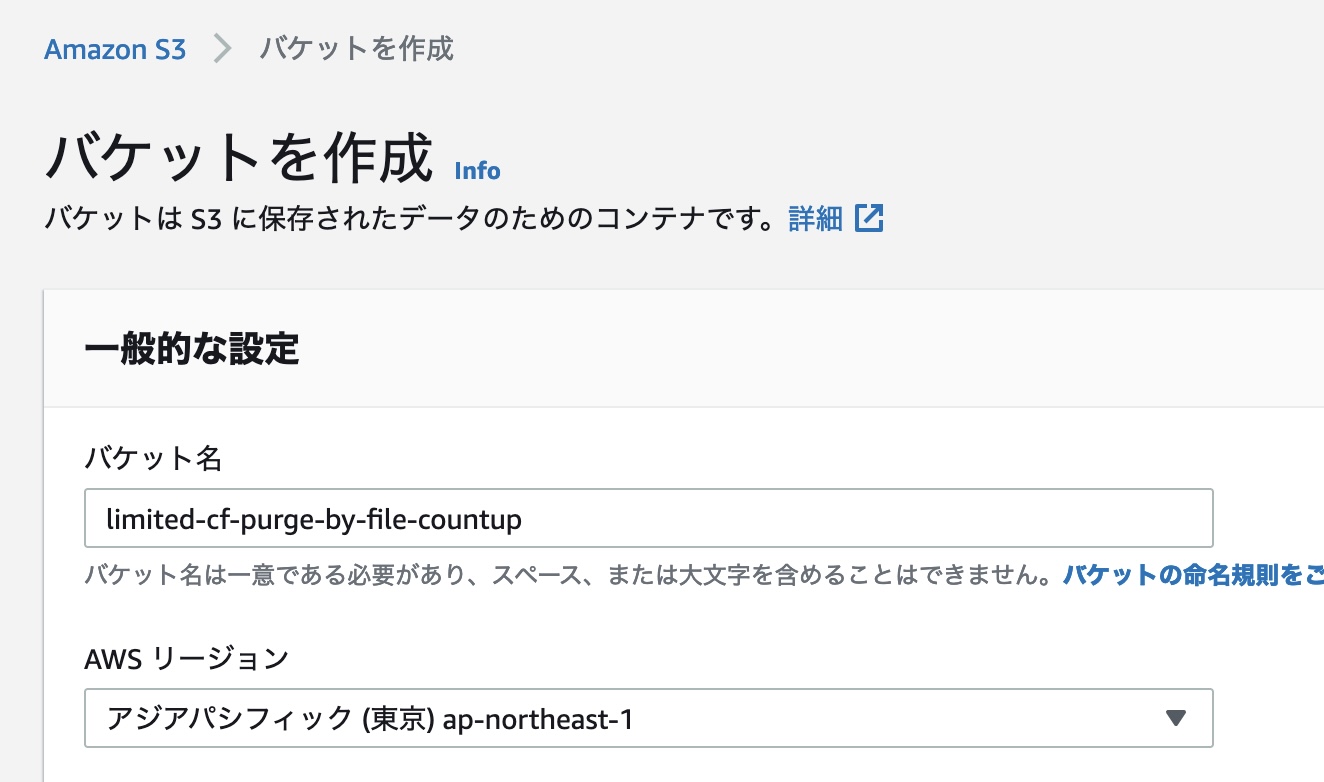Open the AWS リージョン dropdown
This screenshot has height=782, width=1324.
(x=649, y=718)
